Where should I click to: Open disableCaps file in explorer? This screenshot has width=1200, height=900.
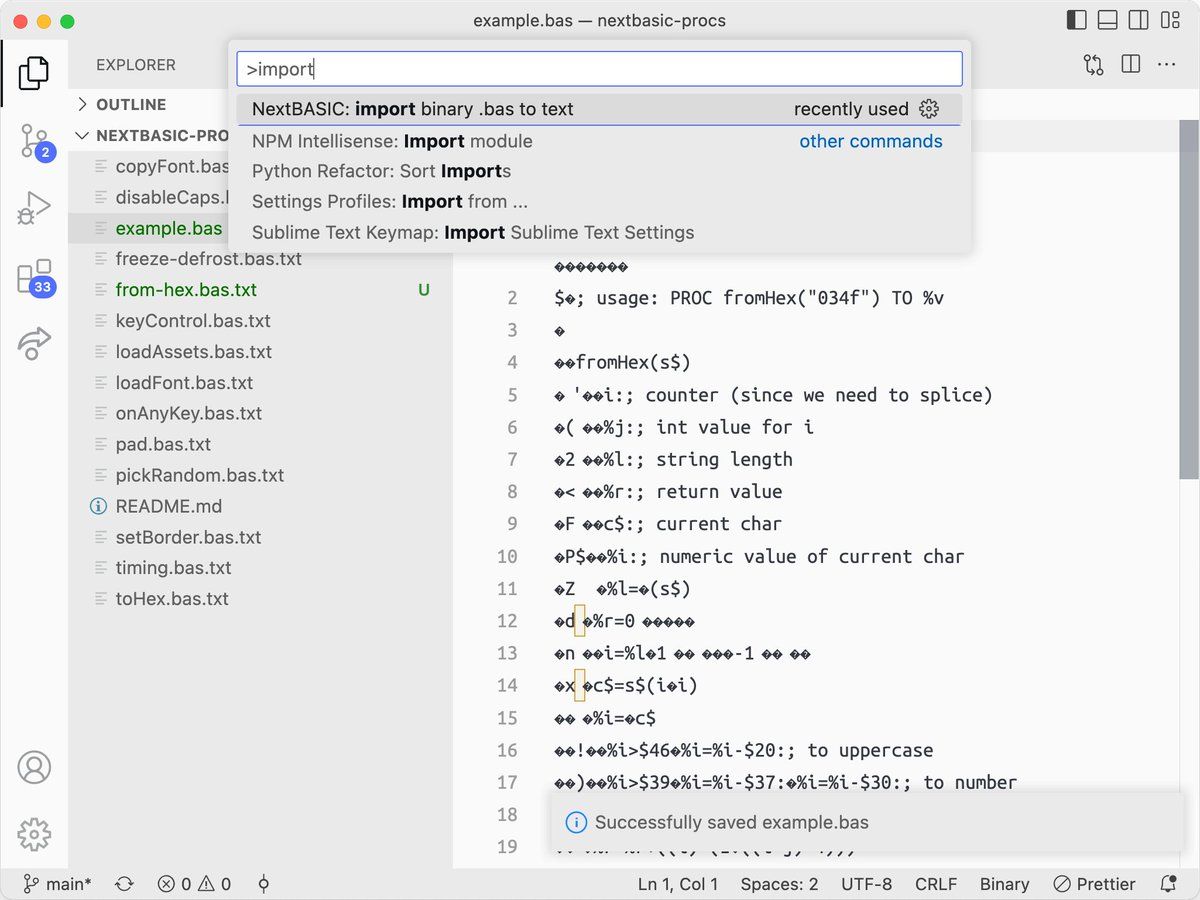[172, 197]
